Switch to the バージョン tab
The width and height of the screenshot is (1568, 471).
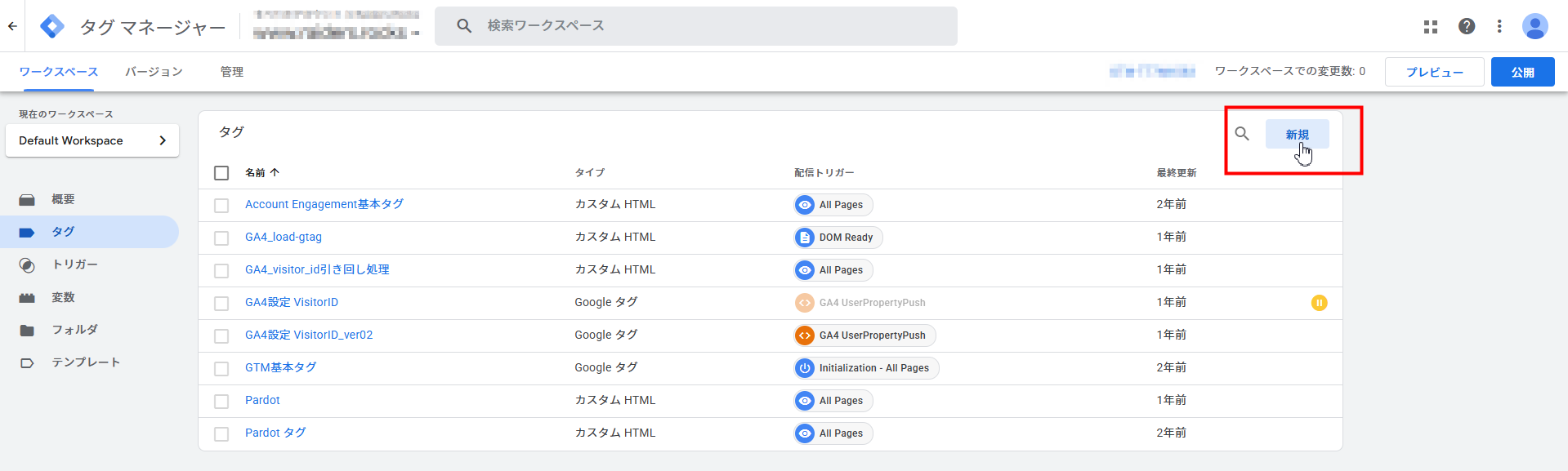[154, 72]
